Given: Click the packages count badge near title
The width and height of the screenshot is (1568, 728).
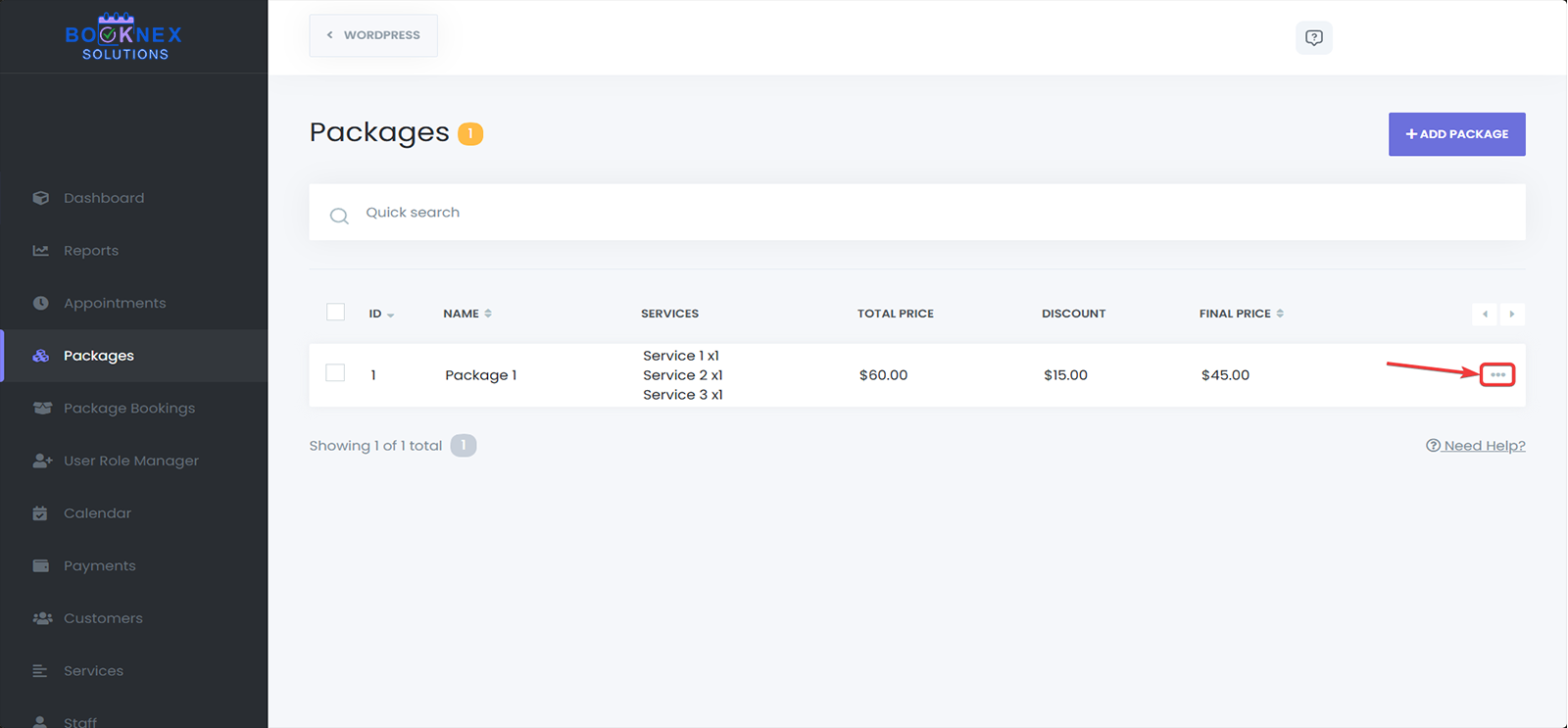Looking at the screenshot, I should [470, 133].
